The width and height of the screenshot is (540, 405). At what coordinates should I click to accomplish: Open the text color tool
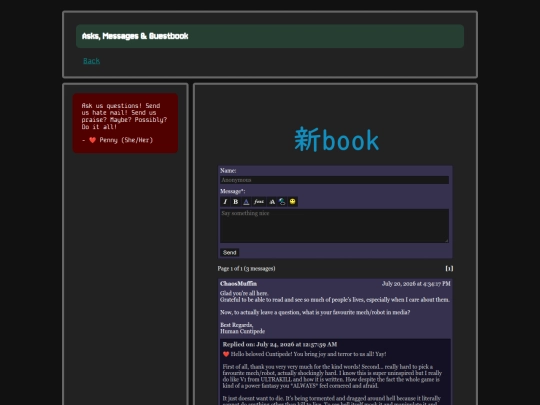point(246,202)
